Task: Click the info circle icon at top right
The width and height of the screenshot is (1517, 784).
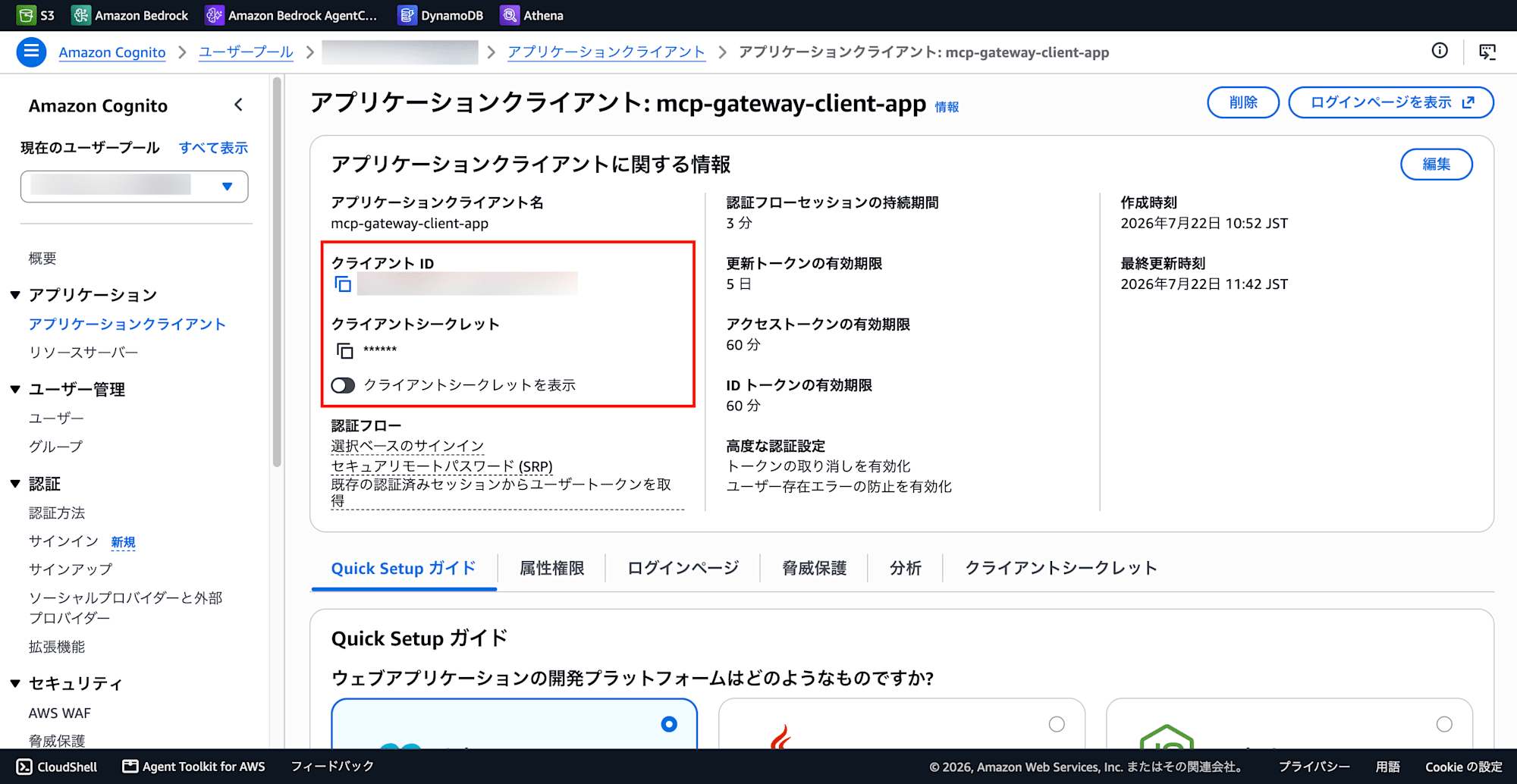Action: (x=1440, y=51)
